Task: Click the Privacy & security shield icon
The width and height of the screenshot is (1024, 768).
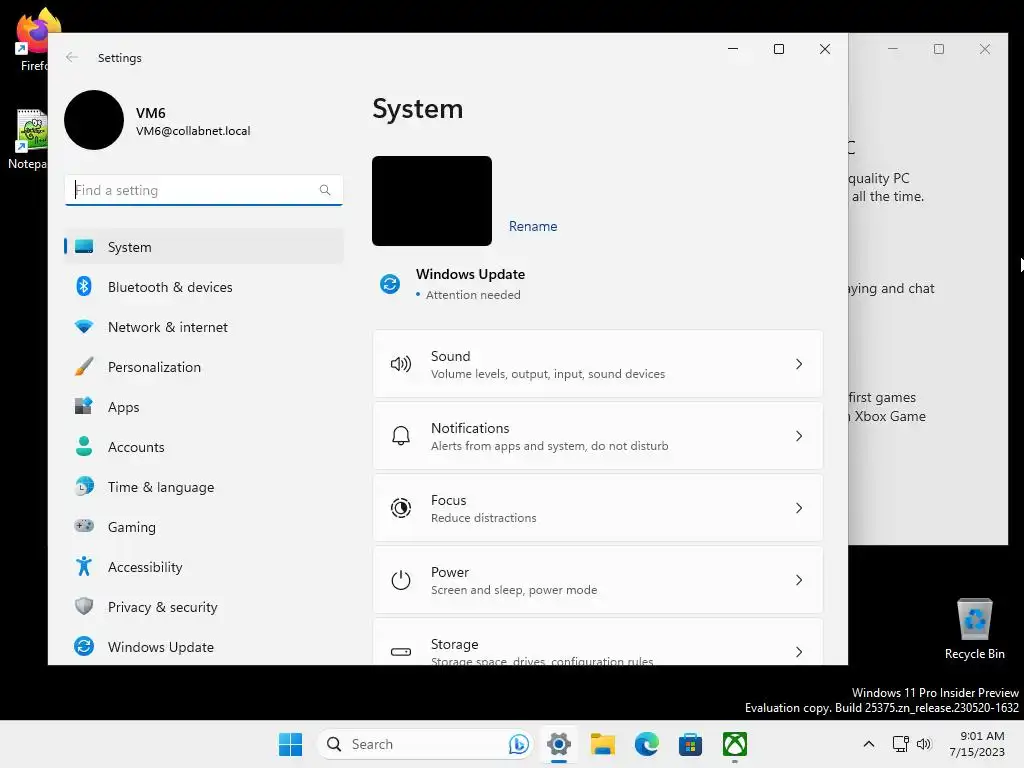Action: [x=84, y=606]
